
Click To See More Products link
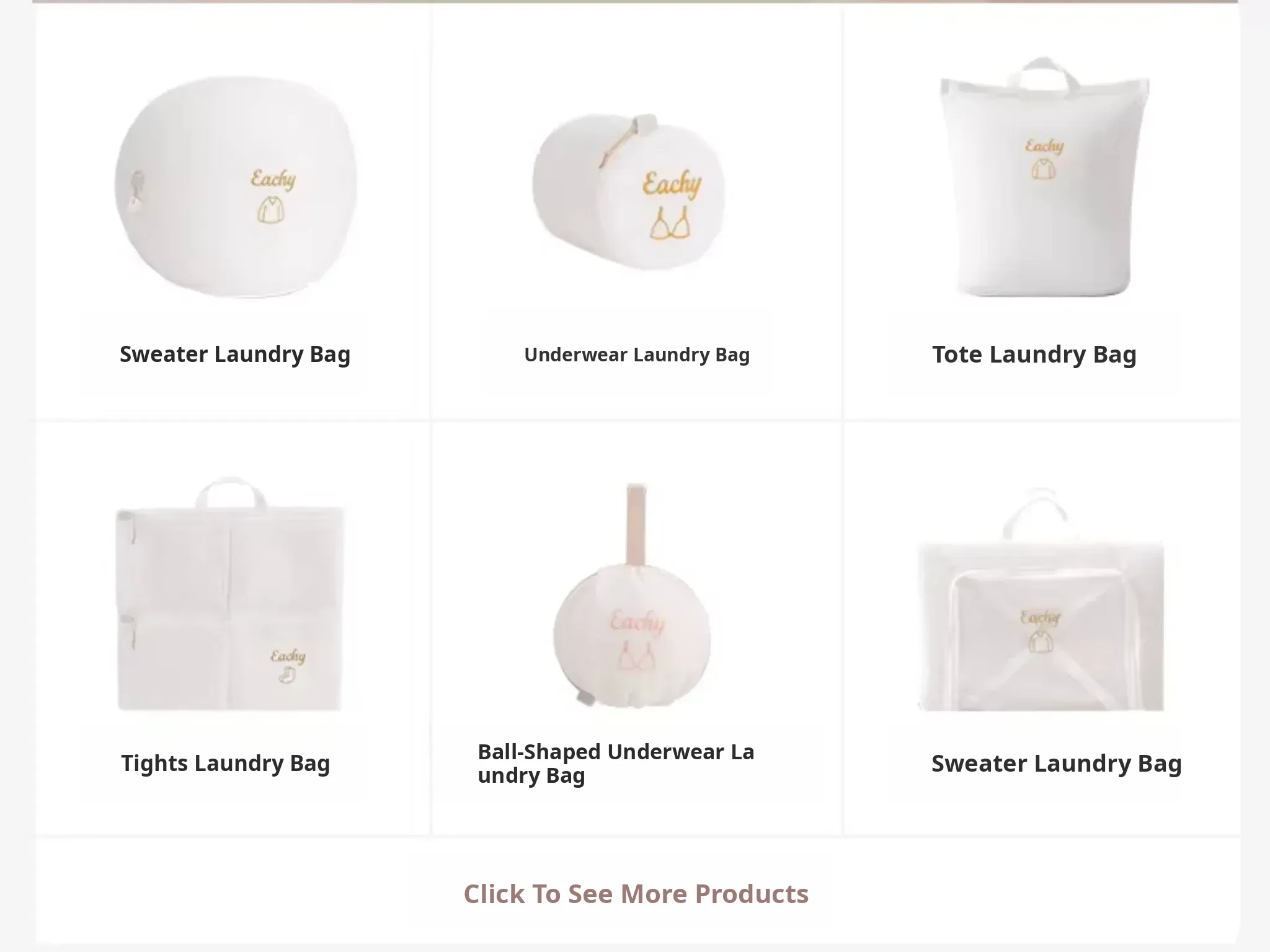[636, 894]
